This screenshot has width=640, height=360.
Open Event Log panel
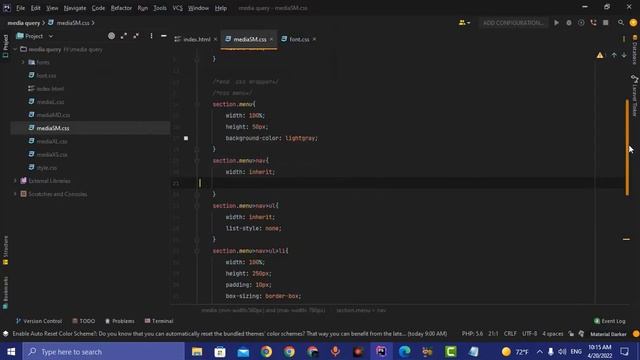click(x=609, y=321)
